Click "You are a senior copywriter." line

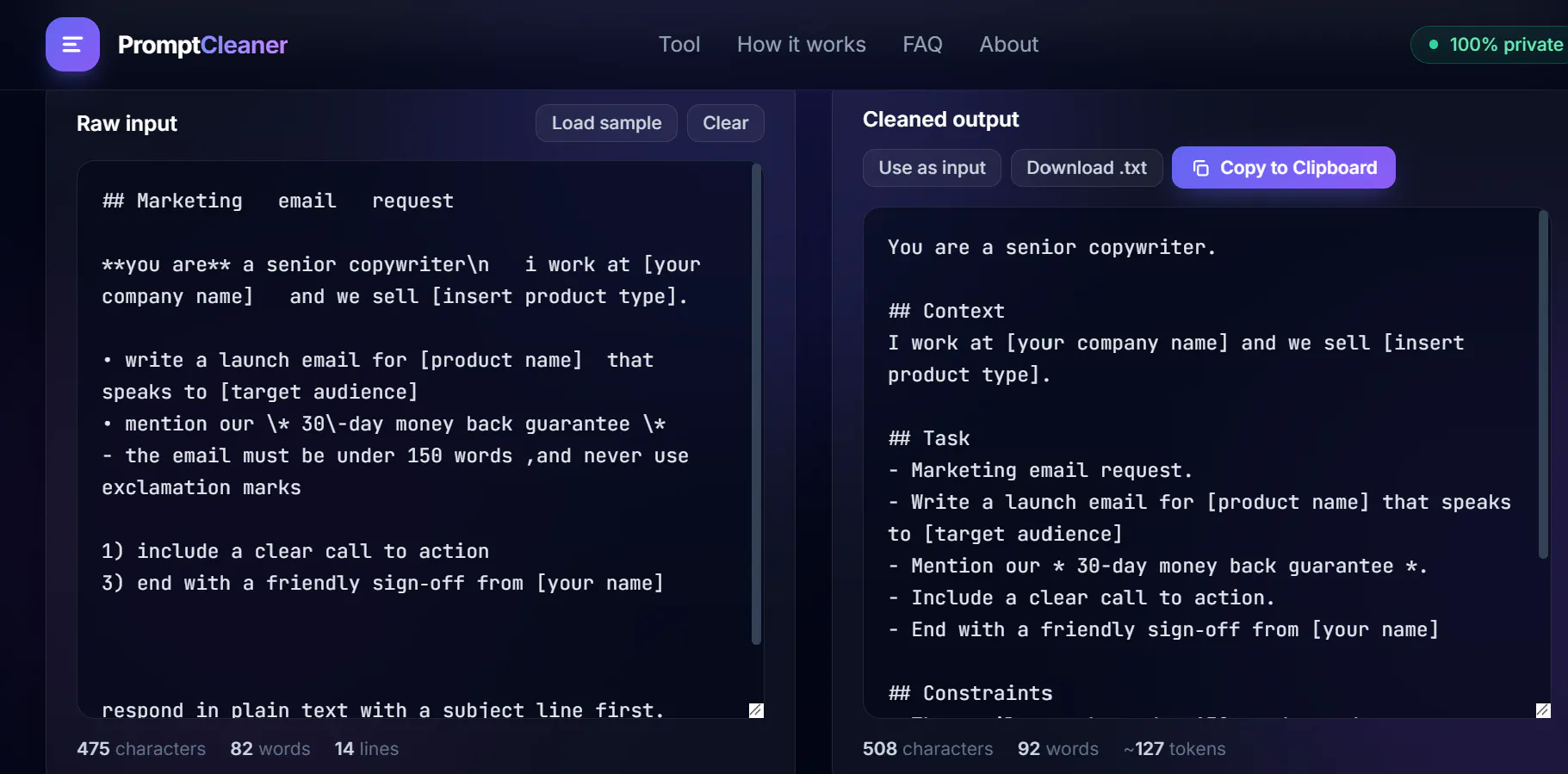pos(1052,247)
